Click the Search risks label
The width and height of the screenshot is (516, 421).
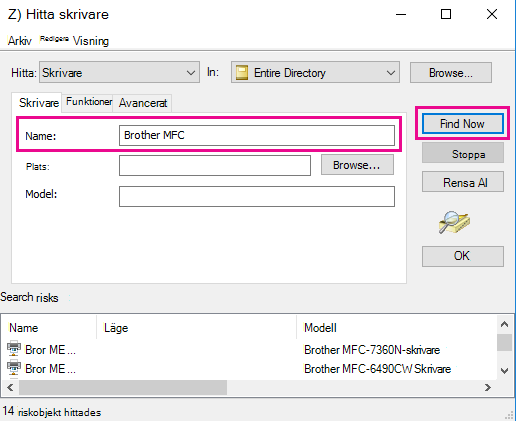coord(29,297)
